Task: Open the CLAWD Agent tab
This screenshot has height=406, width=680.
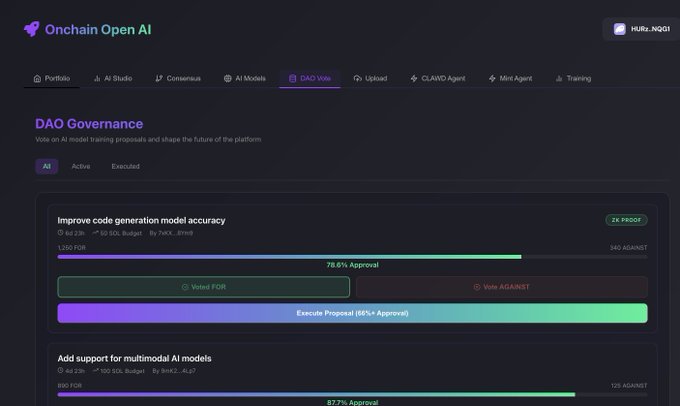Action: click(438, 79)
